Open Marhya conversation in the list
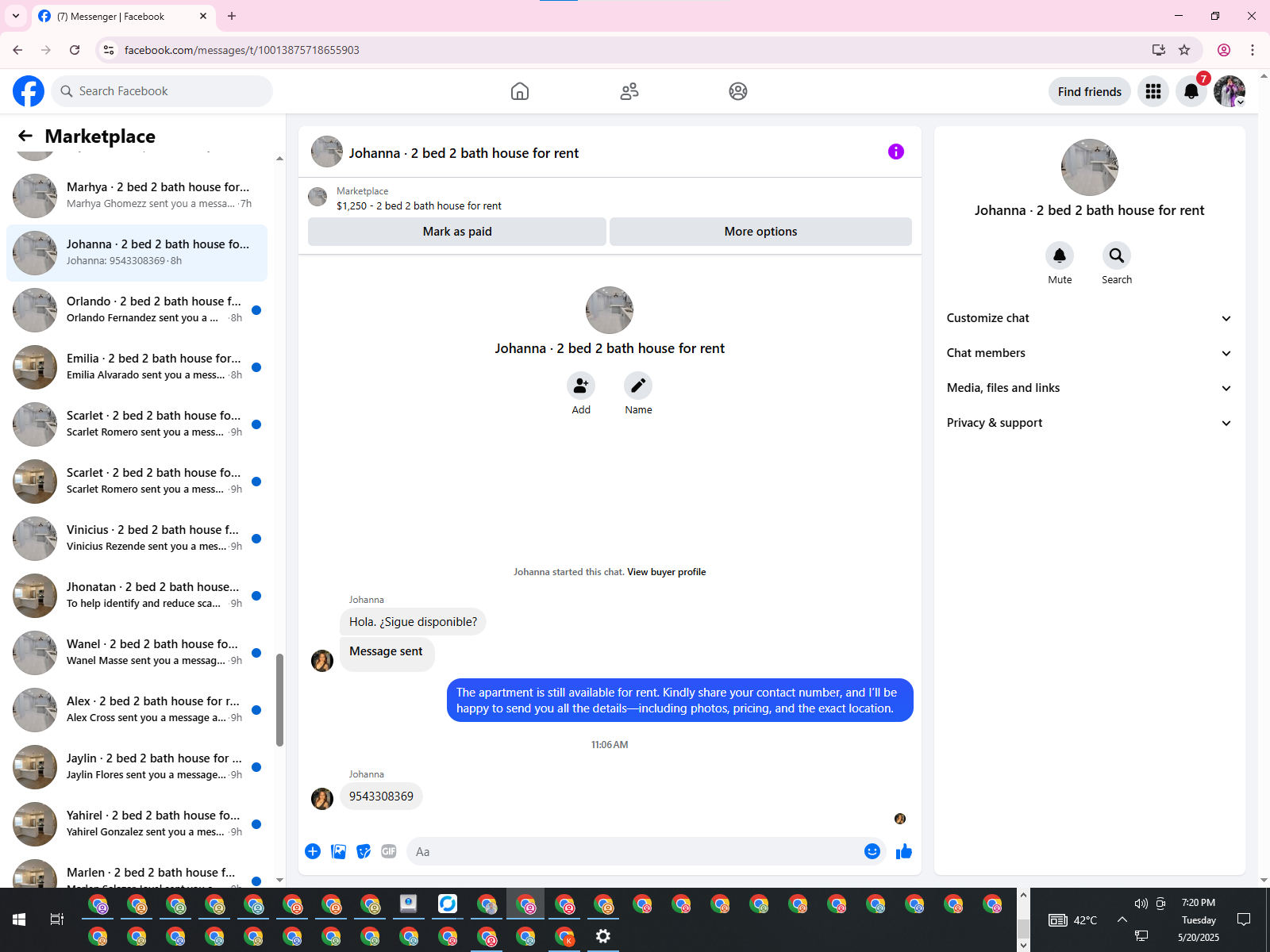The image size is (1270, 952). (x=137, y=196)
